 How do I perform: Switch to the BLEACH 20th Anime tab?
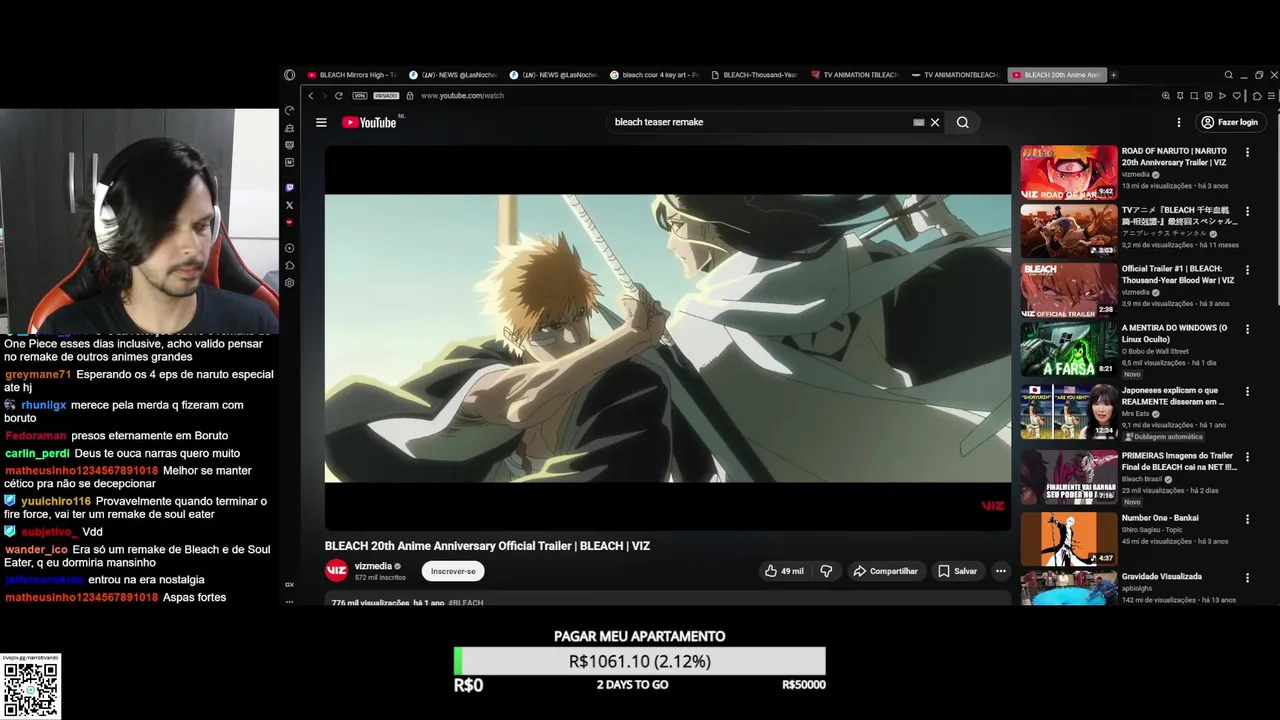pyautogui.click(x=1055, y=75)
